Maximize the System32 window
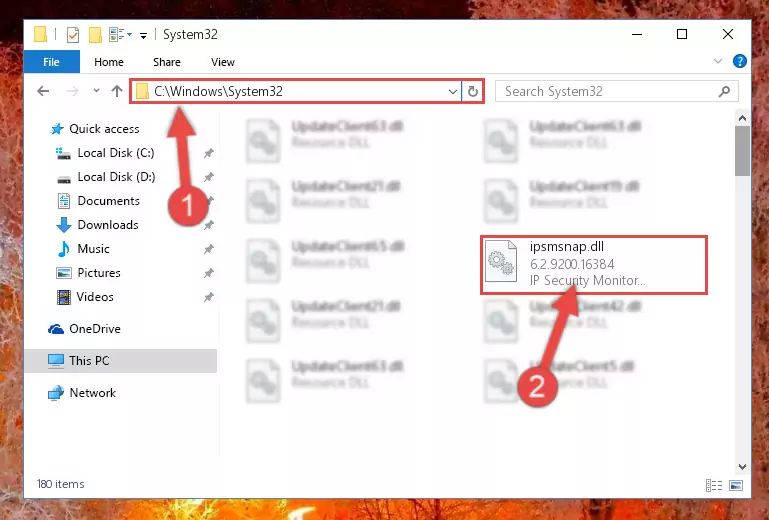769x520 pixels. tap(682, 34)
